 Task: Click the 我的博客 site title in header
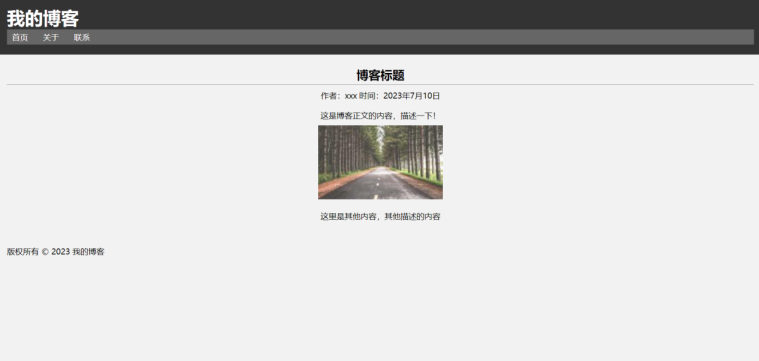pyautogui.click(x=43, y=19)
